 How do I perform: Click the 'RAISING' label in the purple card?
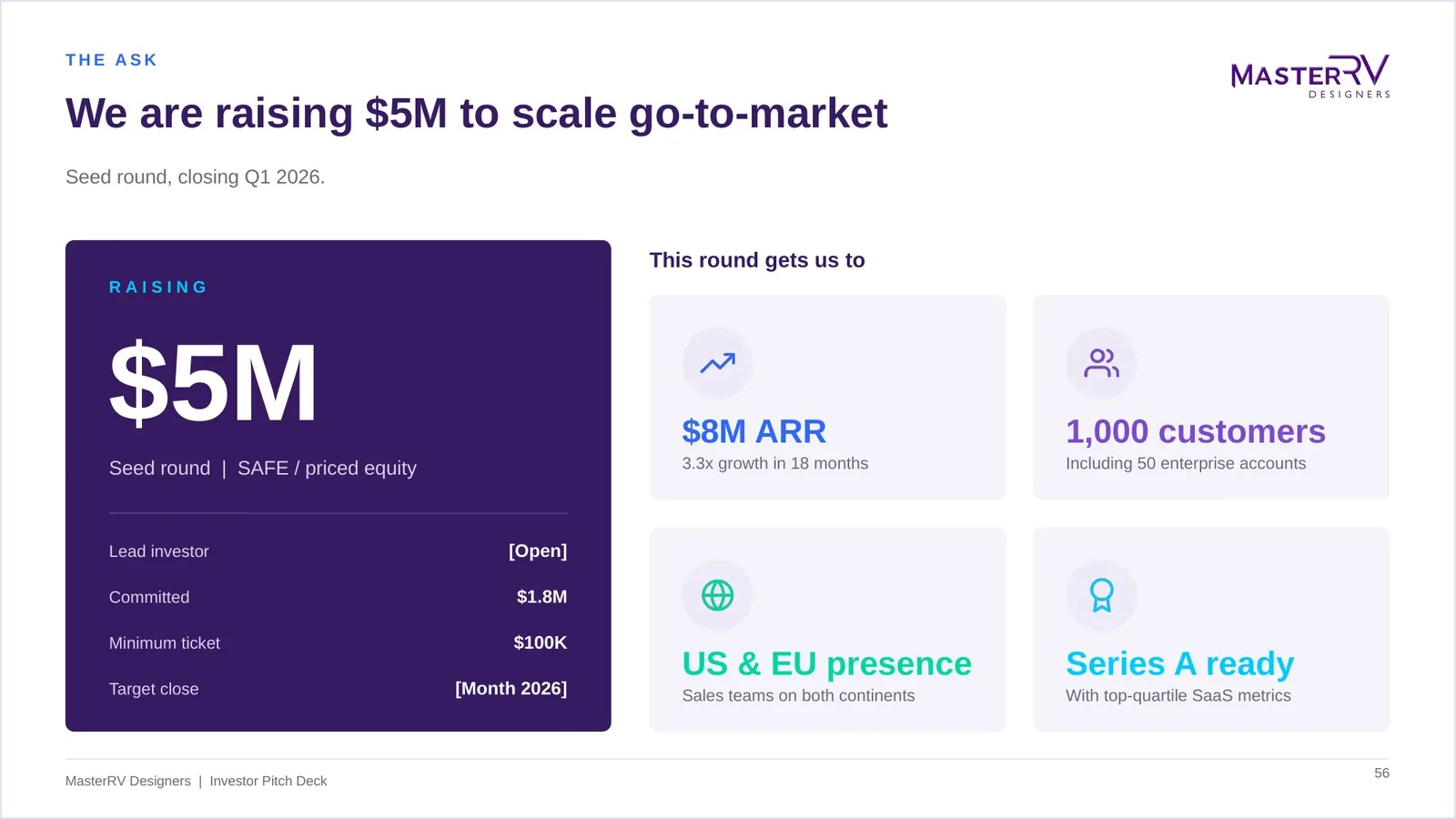[158, 288]
